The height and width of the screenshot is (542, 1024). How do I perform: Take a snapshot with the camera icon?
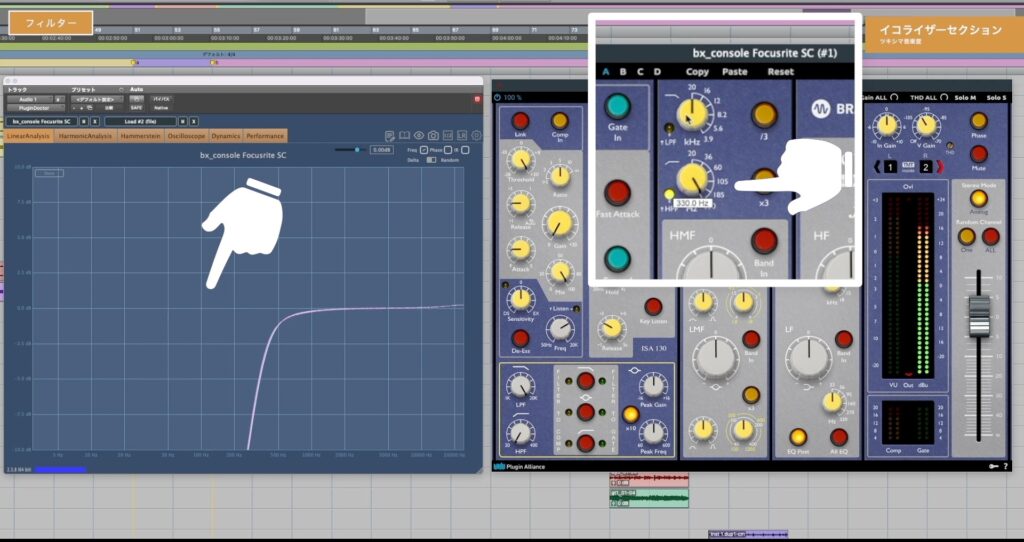point(433,136)
